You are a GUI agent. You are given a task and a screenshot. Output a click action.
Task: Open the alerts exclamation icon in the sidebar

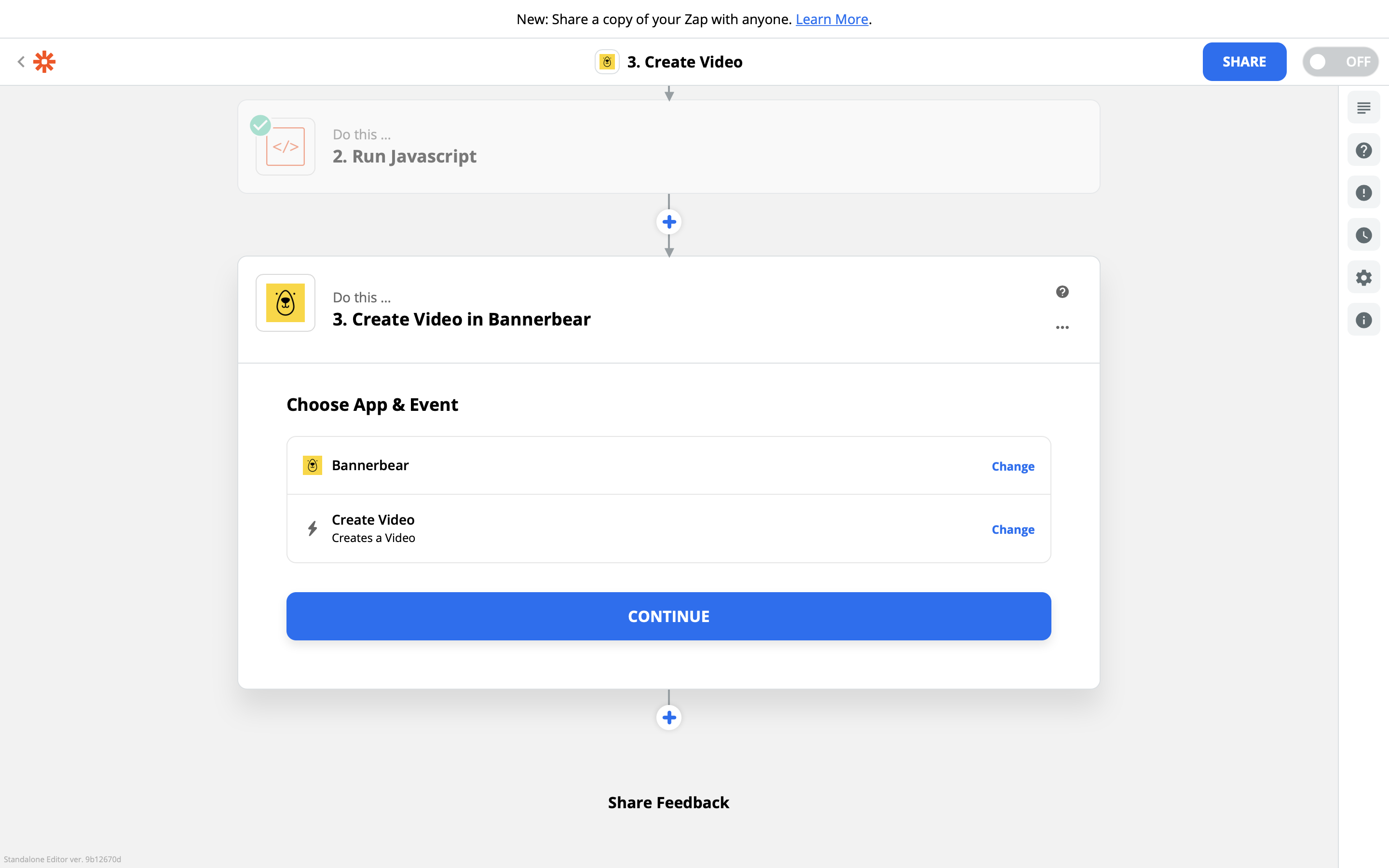pyautogui.click(x=1364, y=193)
